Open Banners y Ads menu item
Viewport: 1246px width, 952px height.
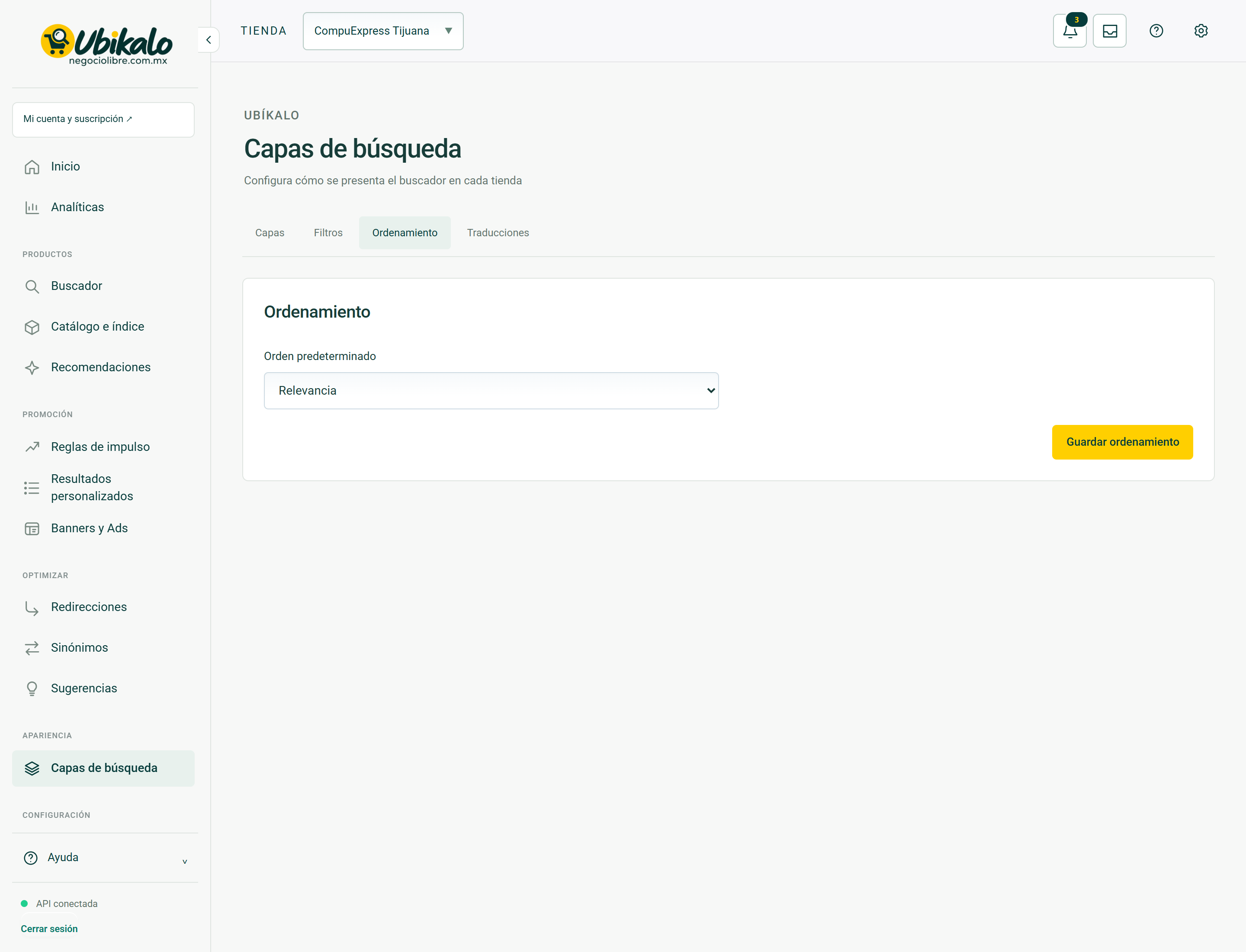(103, 529)
